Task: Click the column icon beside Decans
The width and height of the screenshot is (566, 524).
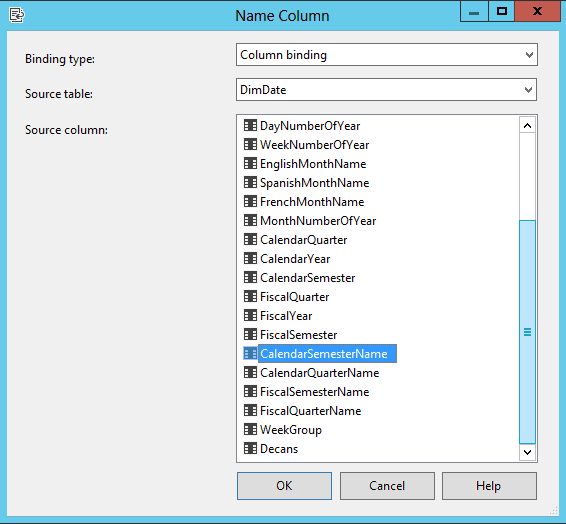Action: (250, 449)
